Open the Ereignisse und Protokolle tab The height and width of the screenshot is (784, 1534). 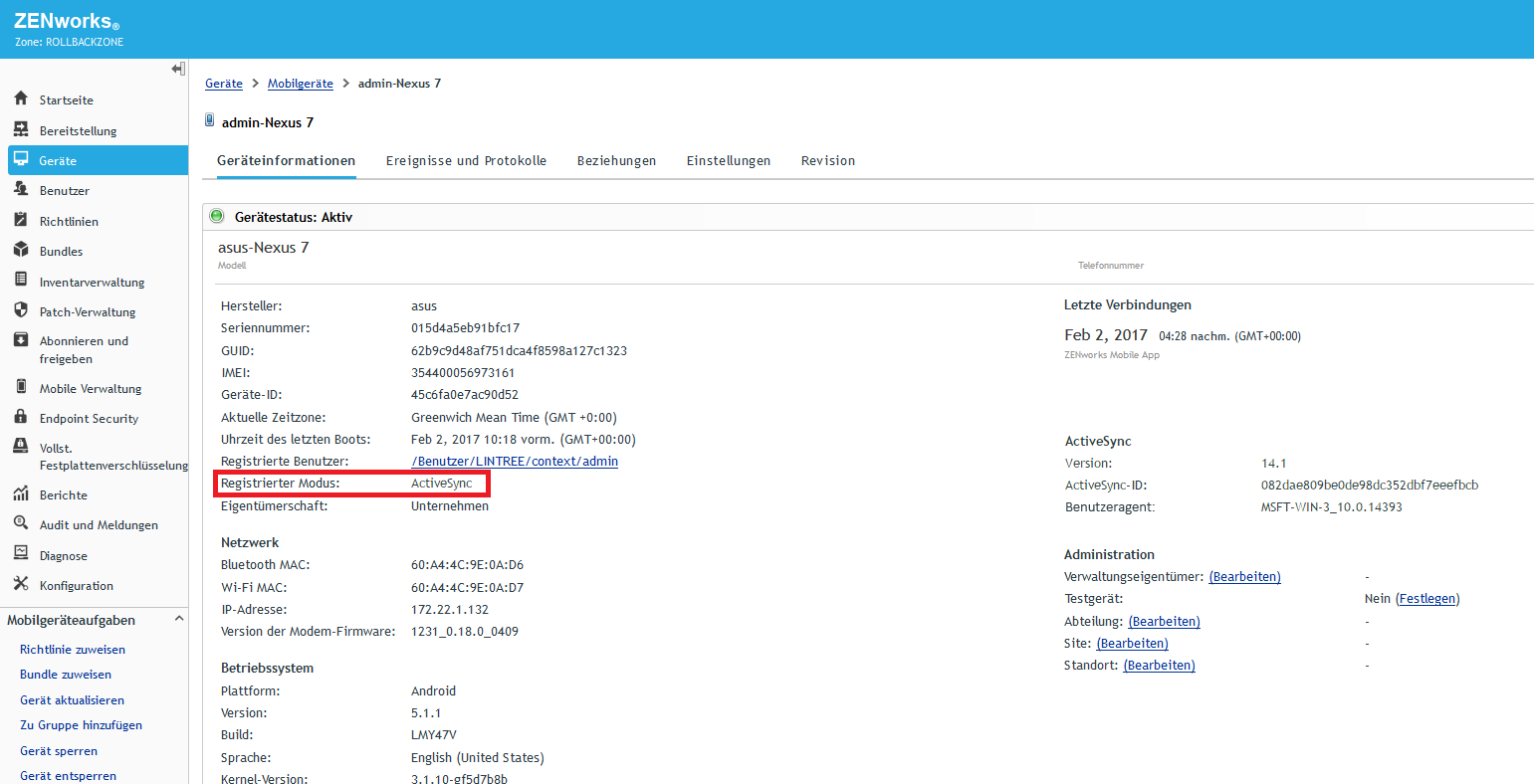(x=466, y=160)
